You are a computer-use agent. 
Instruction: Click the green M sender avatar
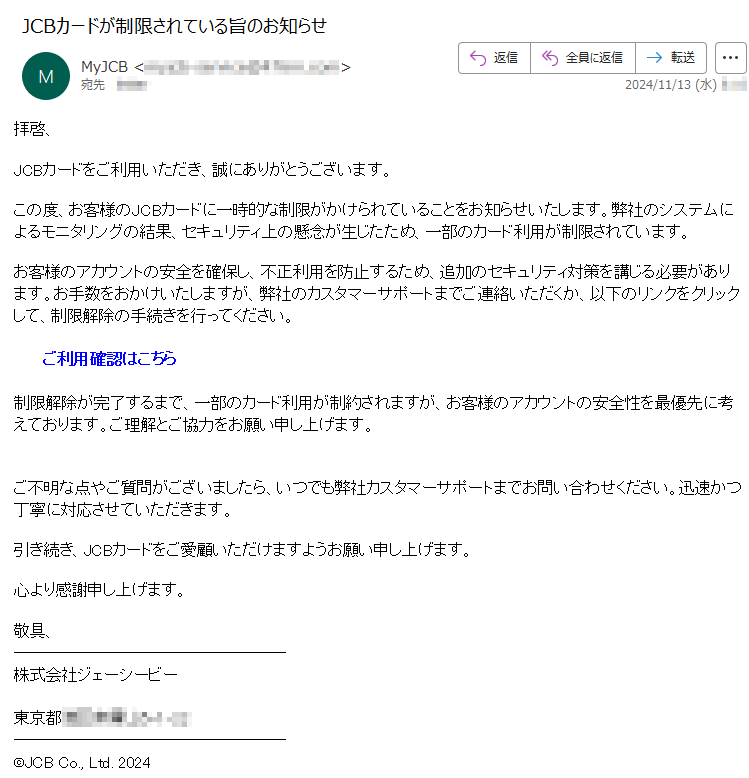coord(46,76)
